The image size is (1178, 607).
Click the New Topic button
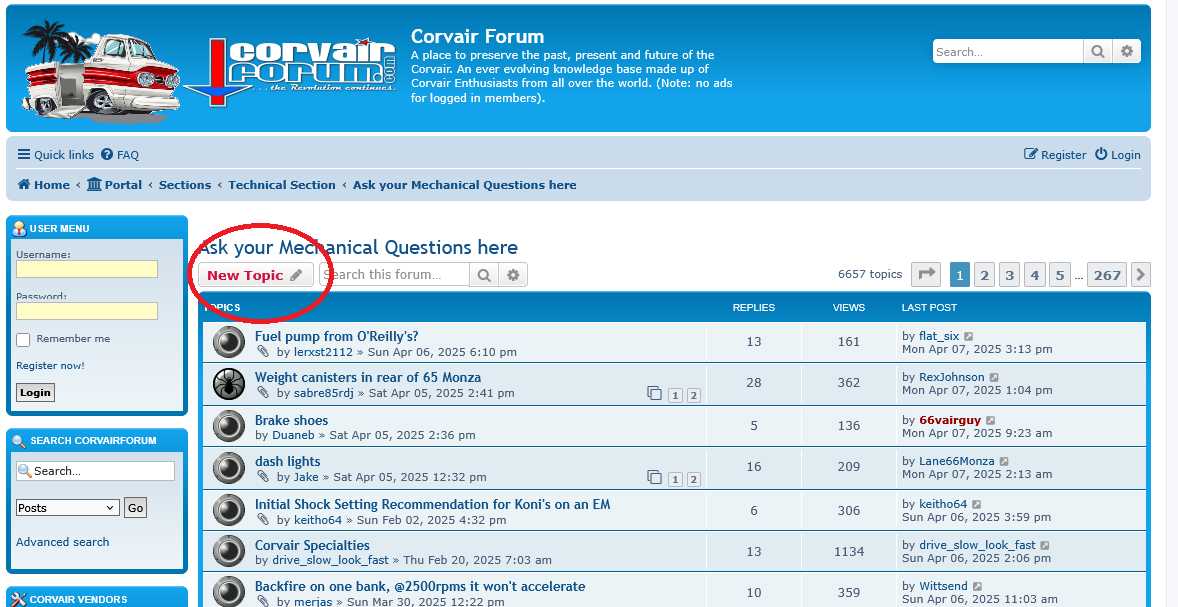pyautogui.click(x=255, y=275)
